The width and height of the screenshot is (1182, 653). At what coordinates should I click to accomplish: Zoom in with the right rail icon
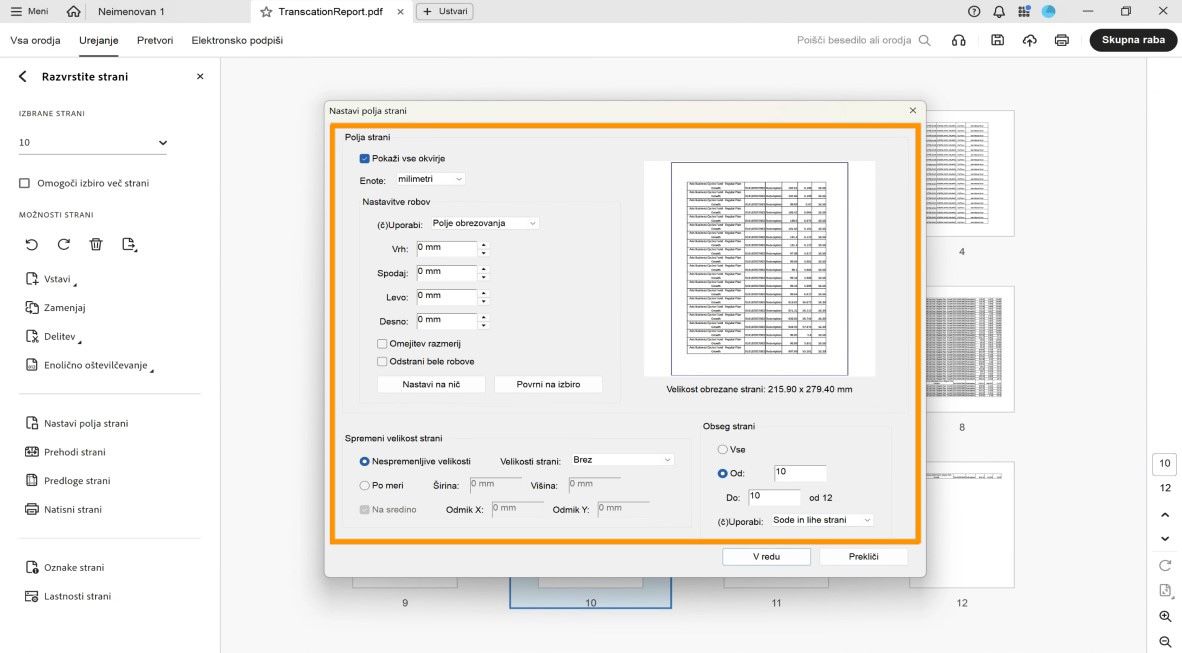1165,616
